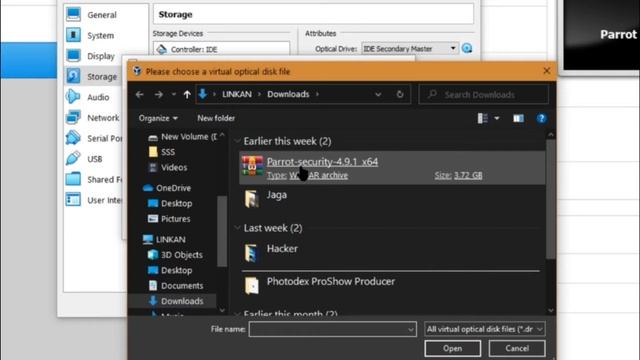Open the Audio settings category

point(98,97)
